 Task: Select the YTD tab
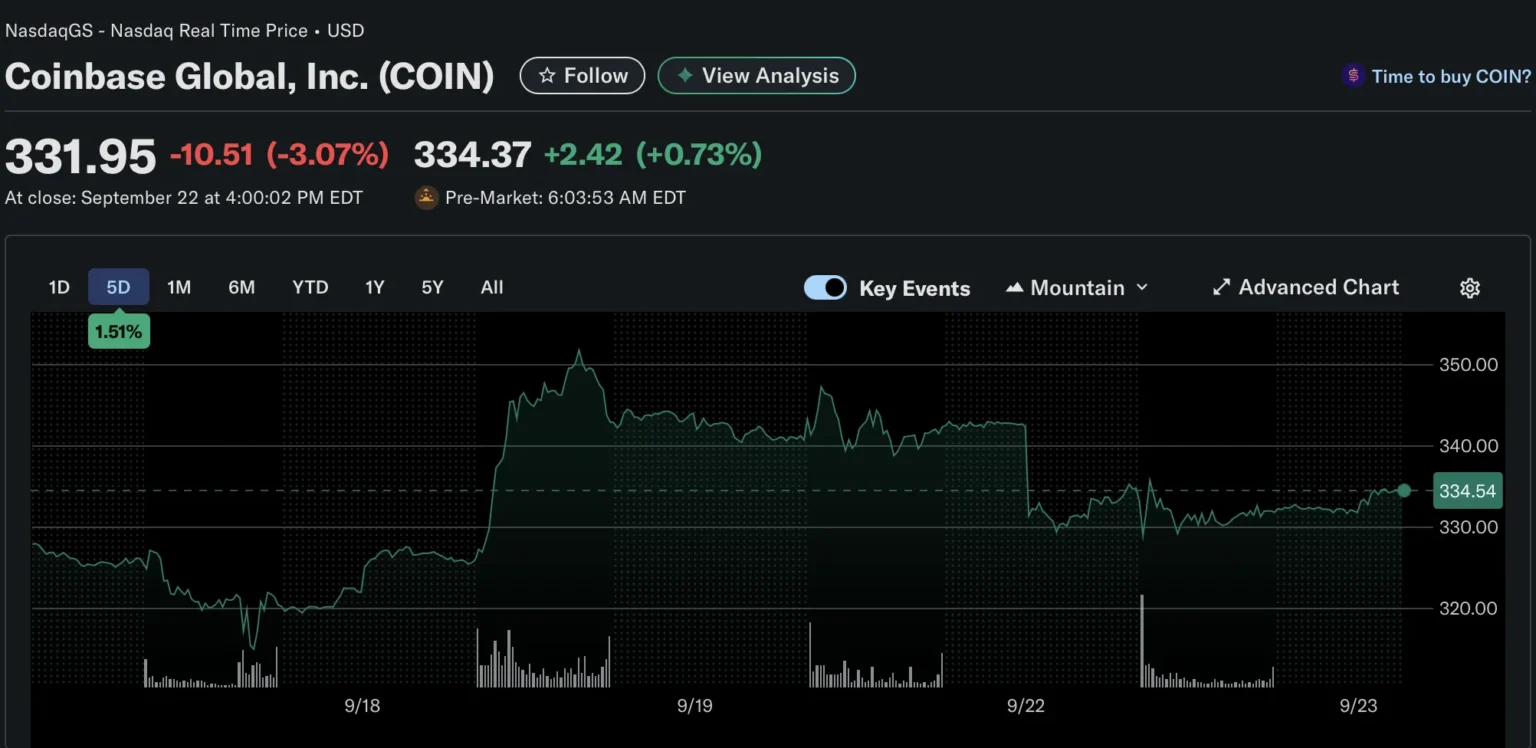(x=310, y=287)
